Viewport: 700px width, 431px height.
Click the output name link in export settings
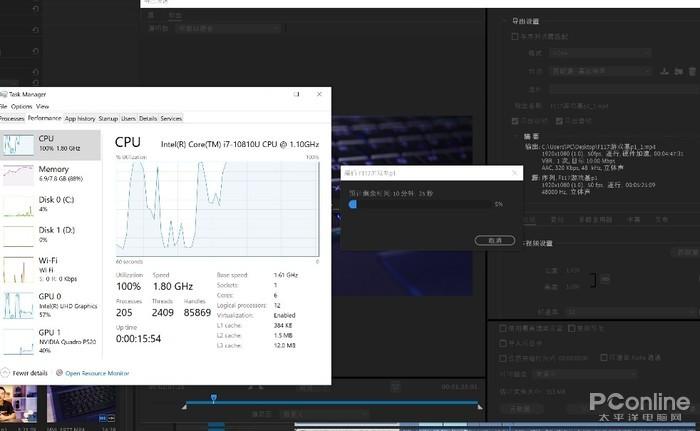[579, 106]
